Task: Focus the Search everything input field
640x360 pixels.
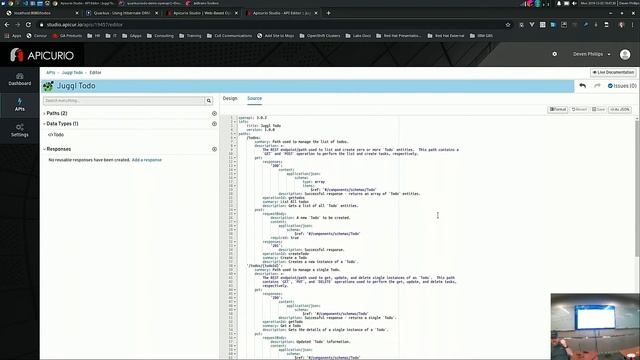Action: point(124,100)
